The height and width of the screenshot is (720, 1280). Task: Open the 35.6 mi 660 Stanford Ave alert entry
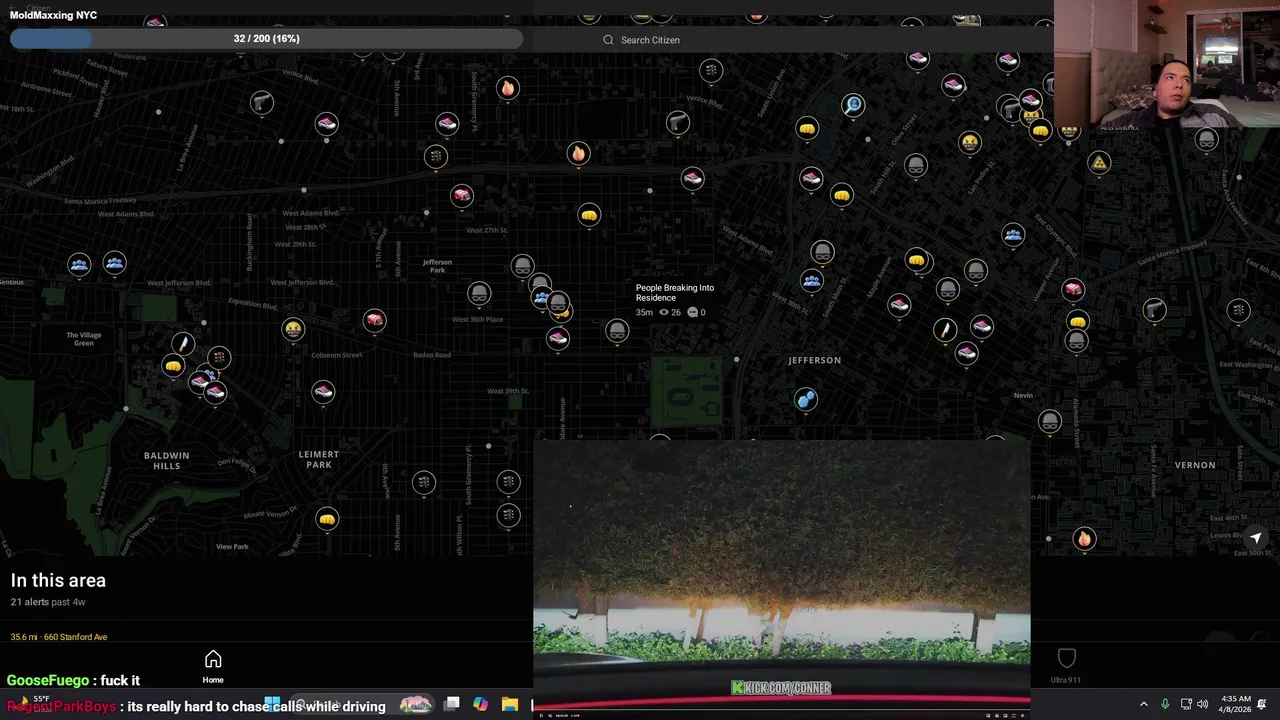59,637
